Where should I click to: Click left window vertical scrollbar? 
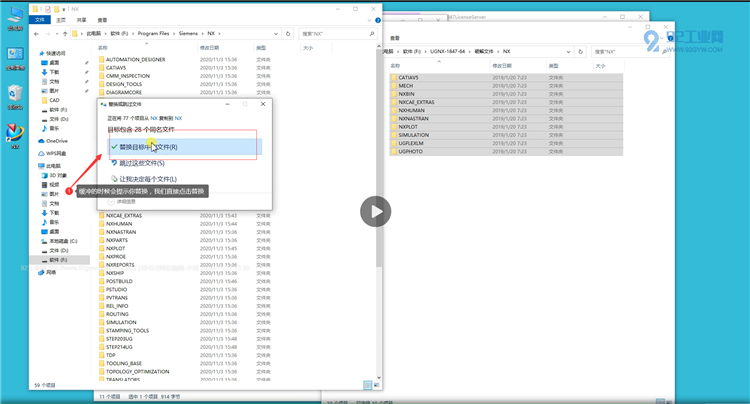(379, 158)
